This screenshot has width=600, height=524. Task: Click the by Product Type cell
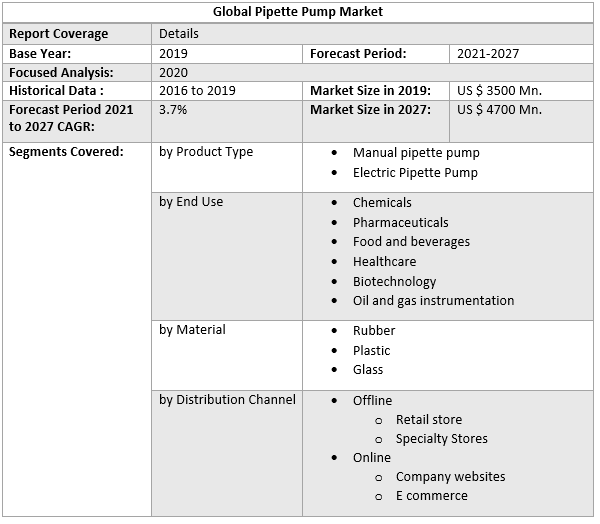[206, 152]
